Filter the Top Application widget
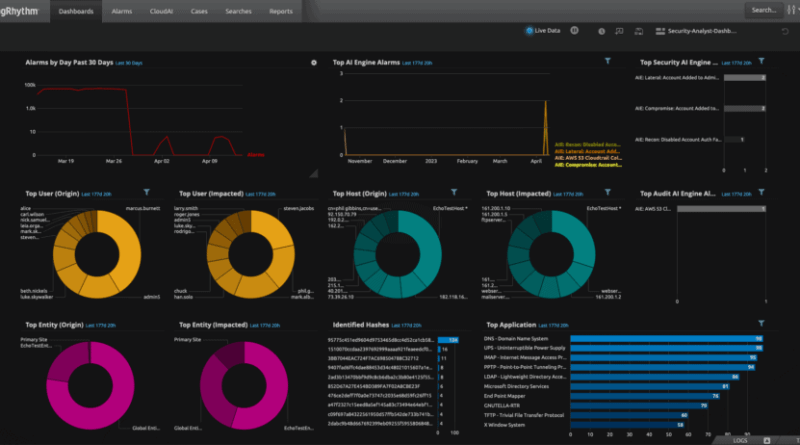This screenshot has height=445, width=800. tap(761, 324)
